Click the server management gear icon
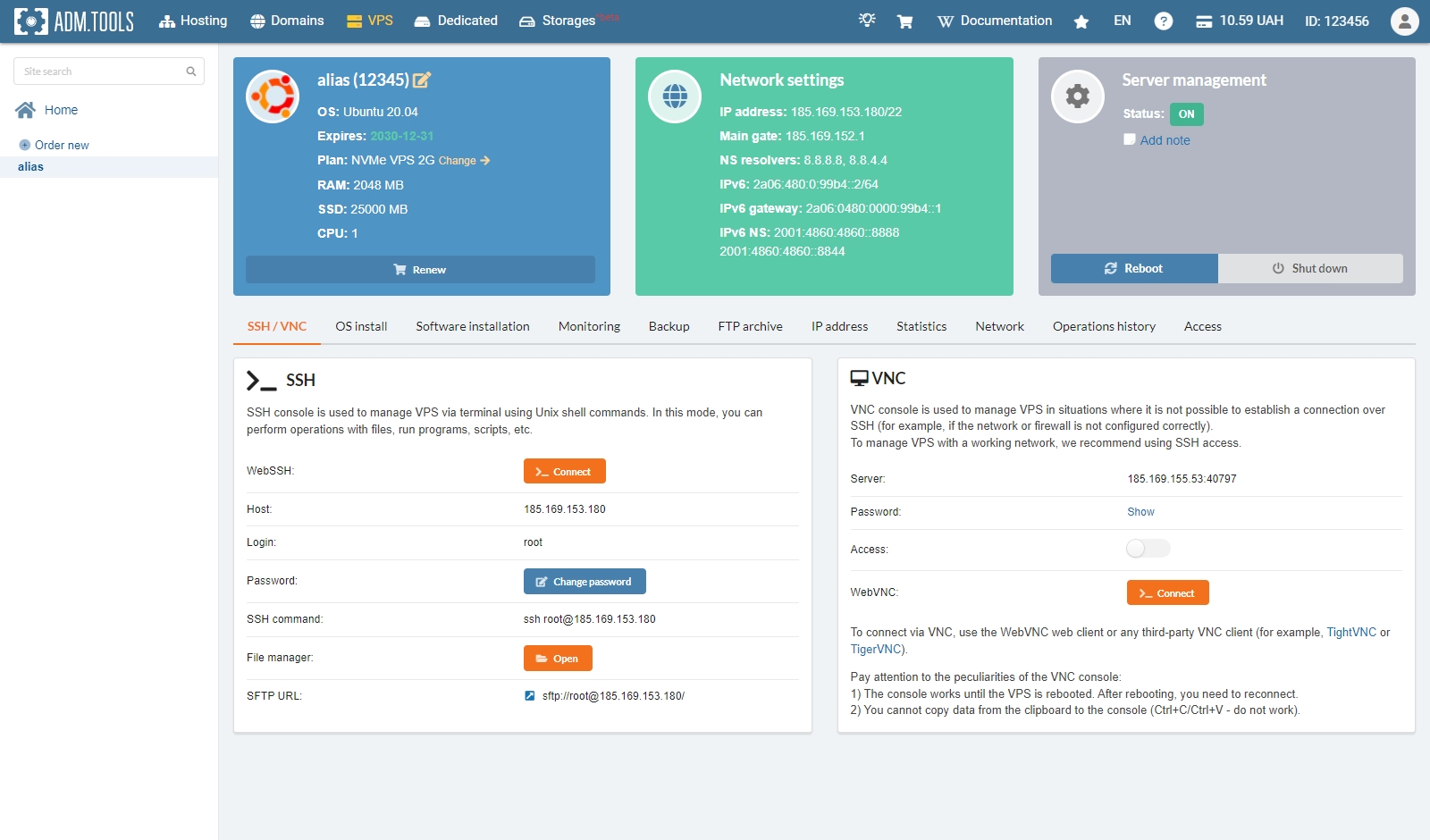1430x840 pixels. (x=1078, y=97)
